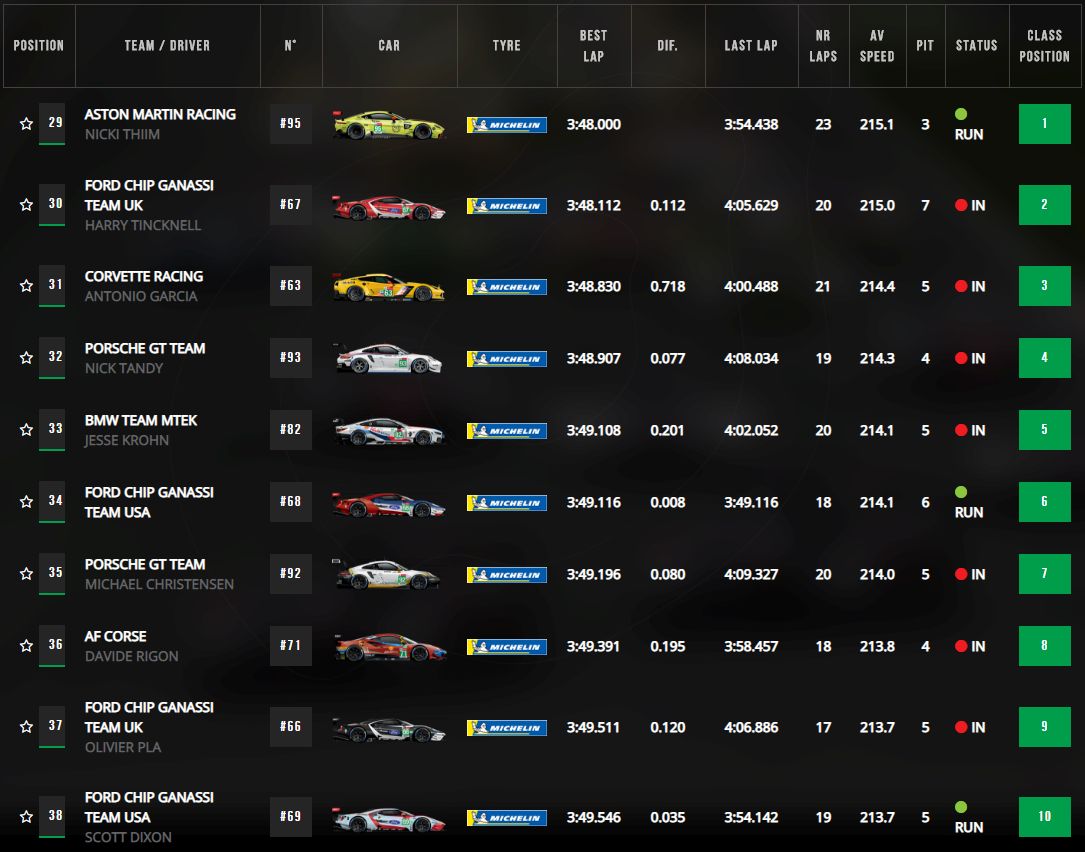This screenshot has width=1085, height=852.
Task: Select the Porsche #93 car picture
Action: (388, 359)
